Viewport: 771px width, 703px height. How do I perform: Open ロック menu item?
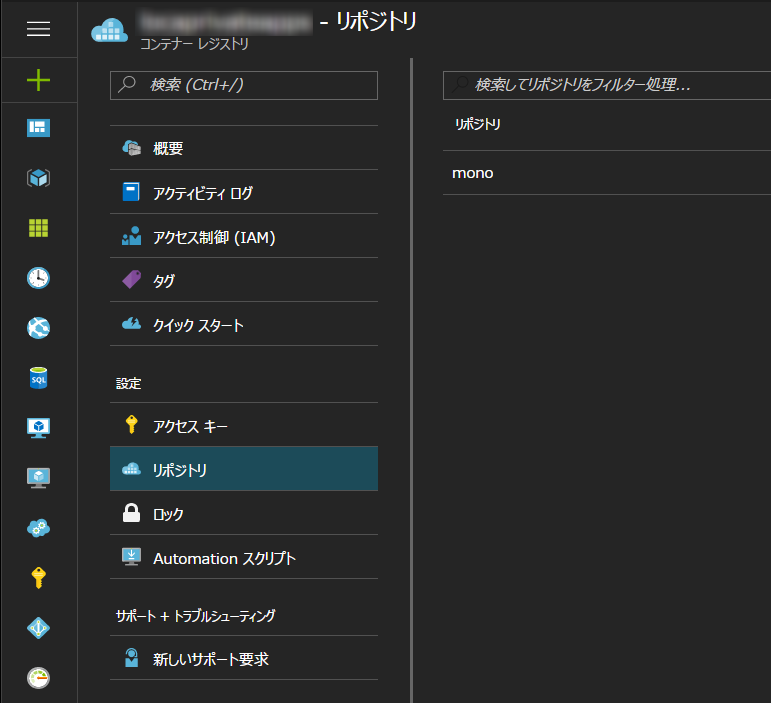pyautogui.click(x=244, y=513)
